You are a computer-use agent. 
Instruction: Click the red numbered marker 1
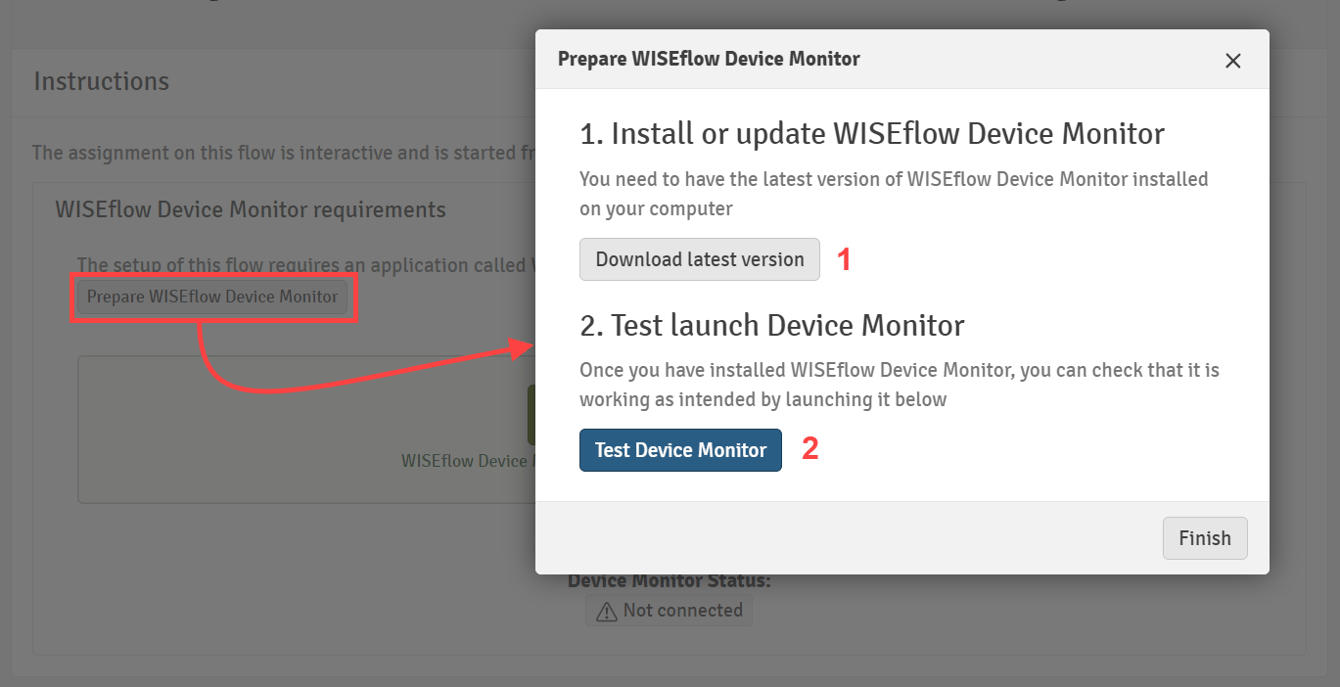[845, 259]
